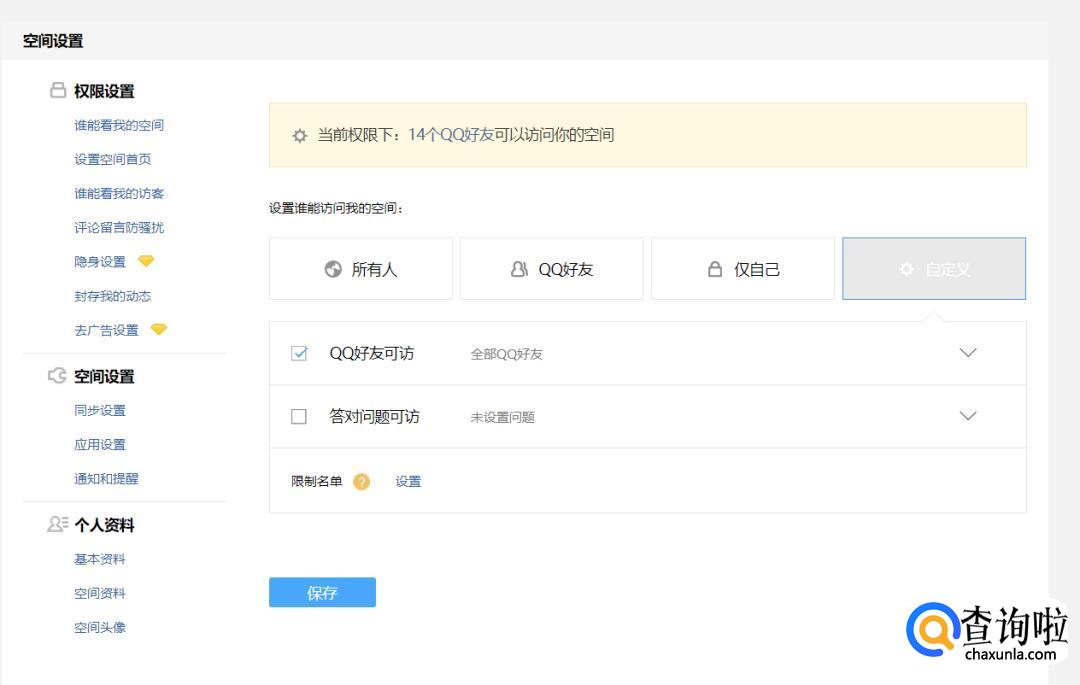Click the gear icon in the yellow notice
This screenshot has width=1080, height=685.
(300, 136)
